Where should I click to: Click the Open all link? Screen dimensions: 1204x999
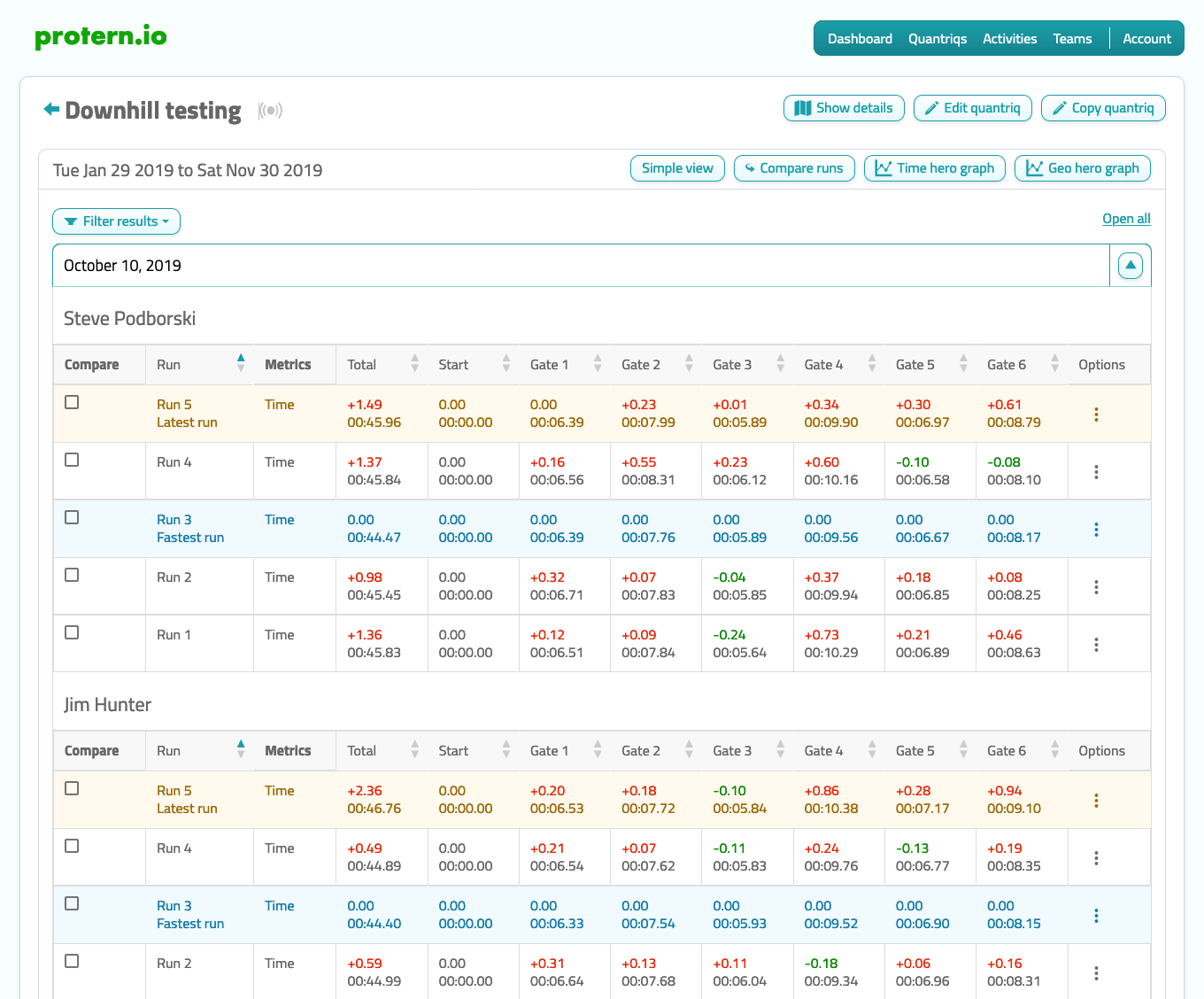pos(1126,219)
